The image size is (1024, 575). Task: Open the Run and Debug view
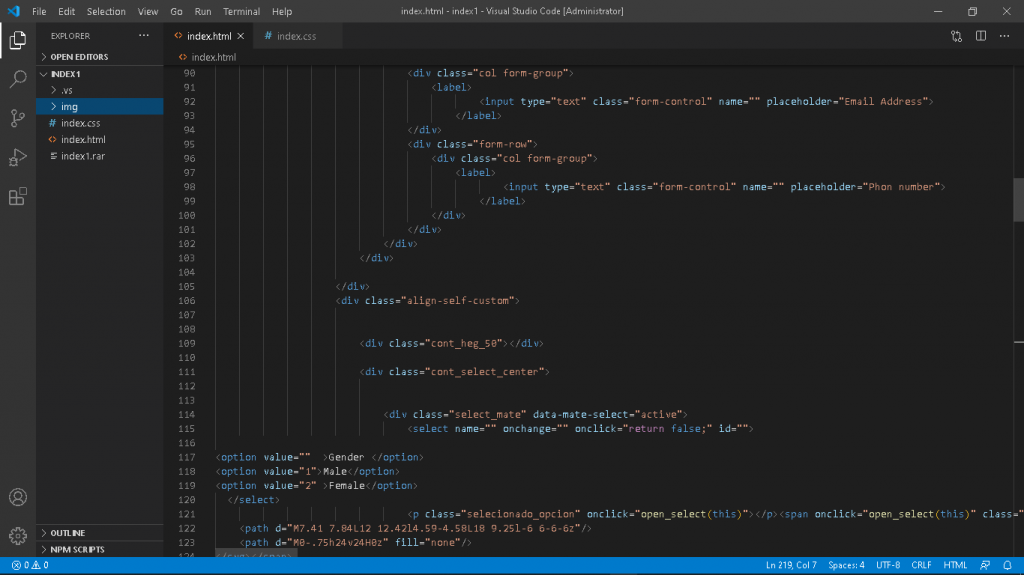point(18,157)
